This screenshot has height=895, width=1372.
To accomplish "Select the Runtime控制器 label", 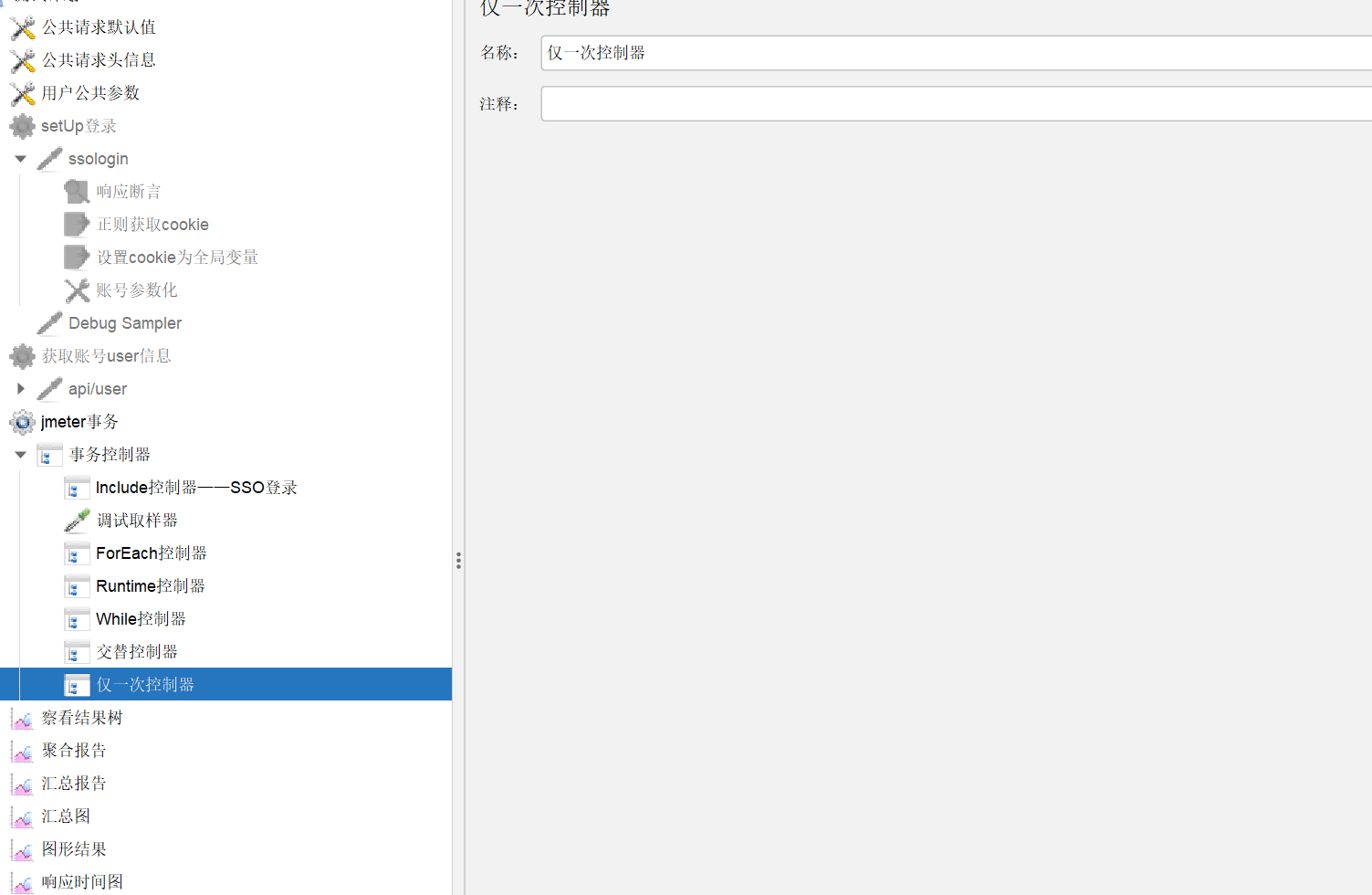I will click(151, 586).
